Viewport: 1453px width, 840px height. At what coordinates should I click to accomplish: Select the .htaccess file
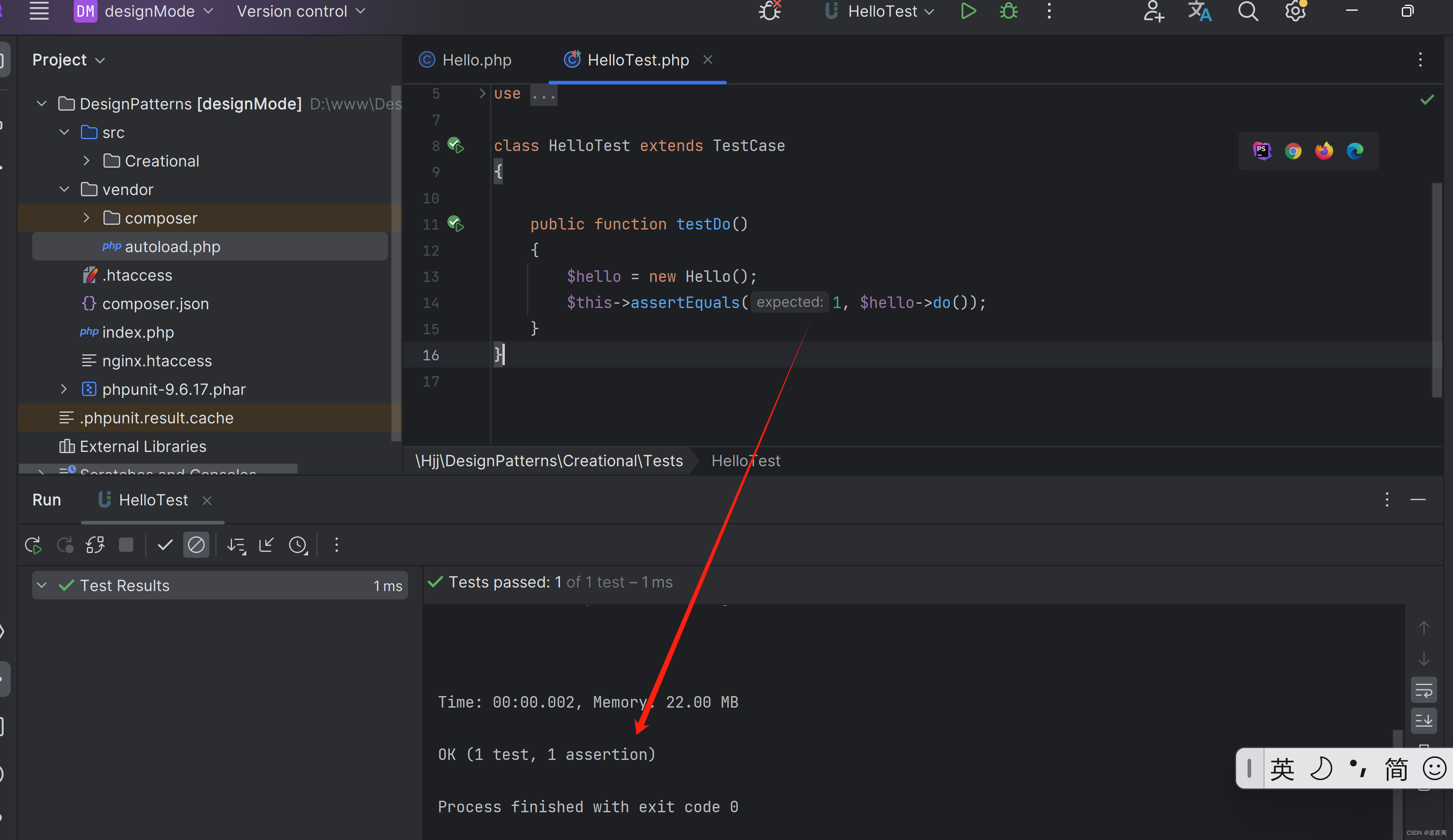tap(137, 275)
